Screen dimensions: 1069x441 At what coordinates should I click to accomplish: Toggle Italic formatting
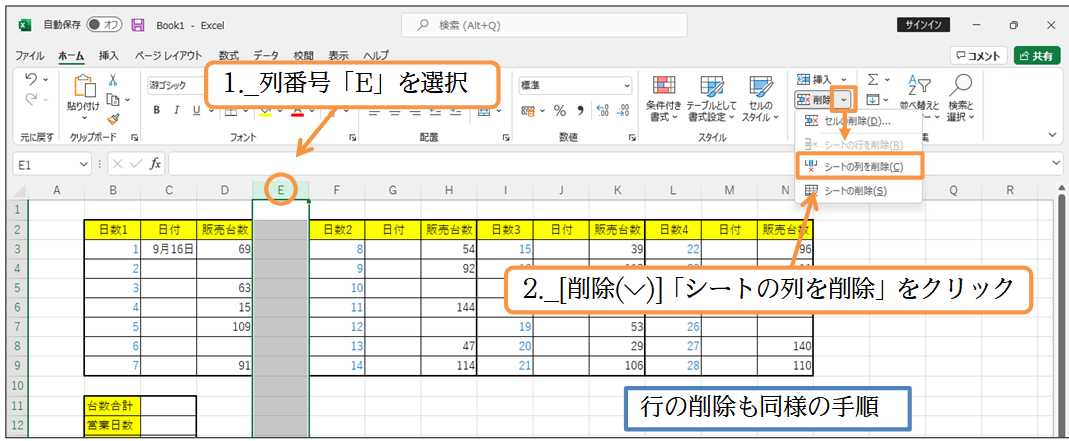[x=177, y=110]
